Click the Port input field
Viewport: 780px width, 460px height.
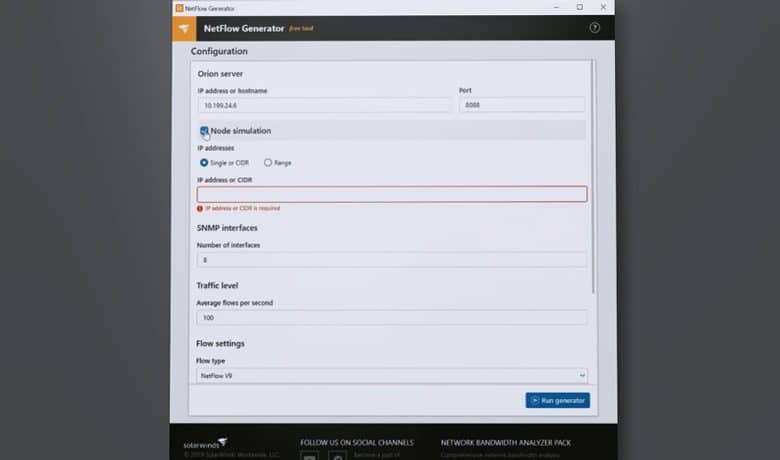(521, 105)
